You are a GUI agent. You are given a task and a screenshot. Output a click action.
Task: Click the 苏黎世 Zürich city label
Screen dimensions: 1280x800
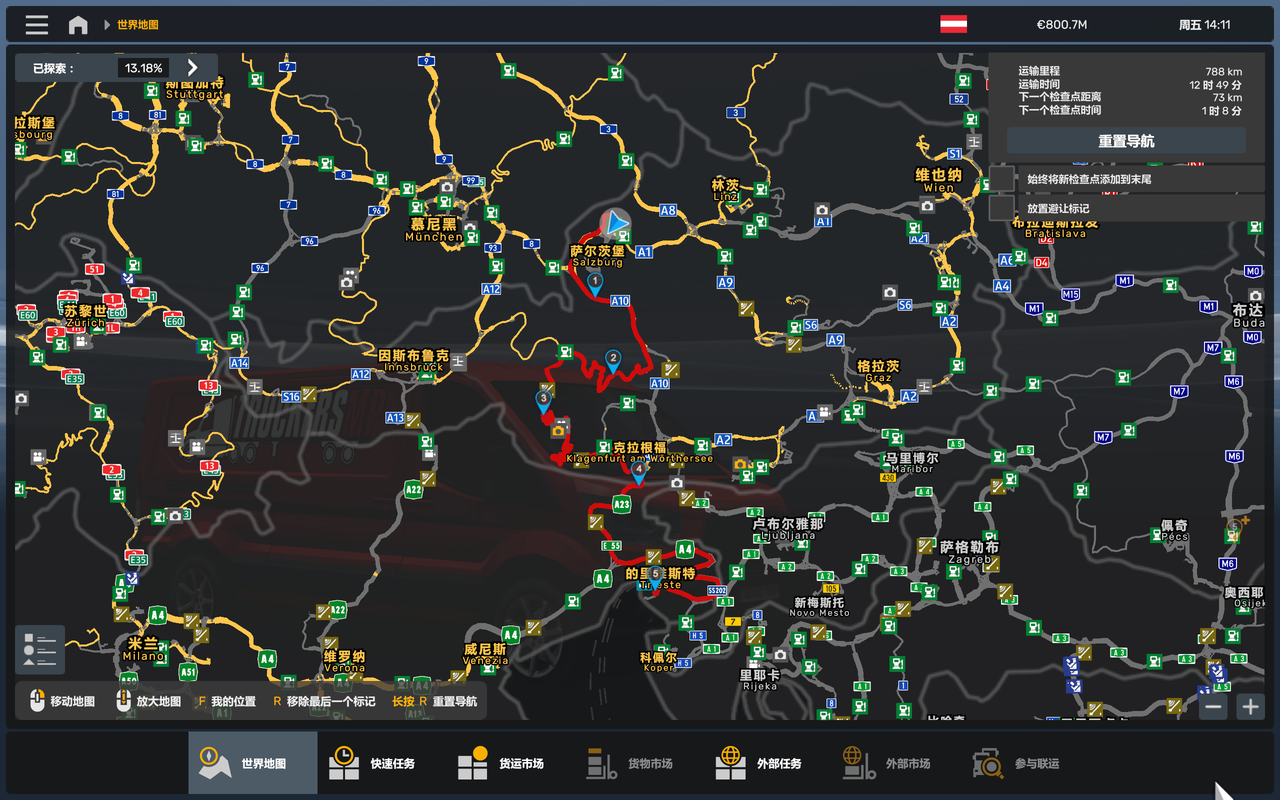(86, 316)
